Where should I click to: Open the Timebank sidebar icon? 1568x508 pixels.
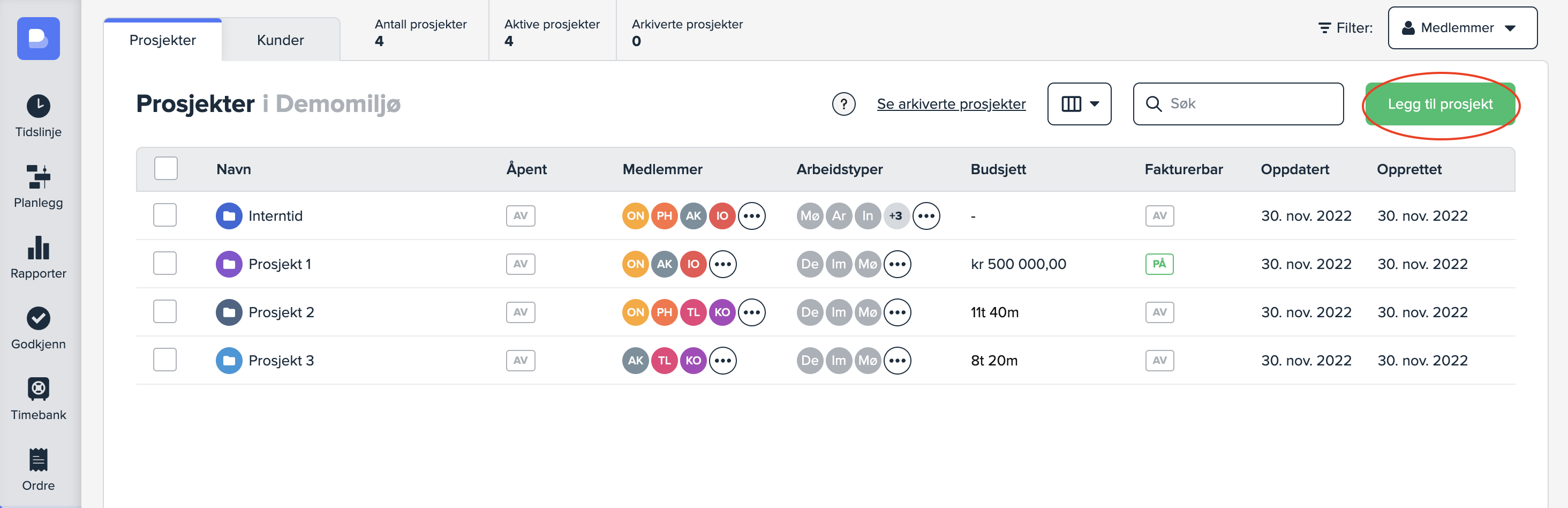click(x=39, y=389)
